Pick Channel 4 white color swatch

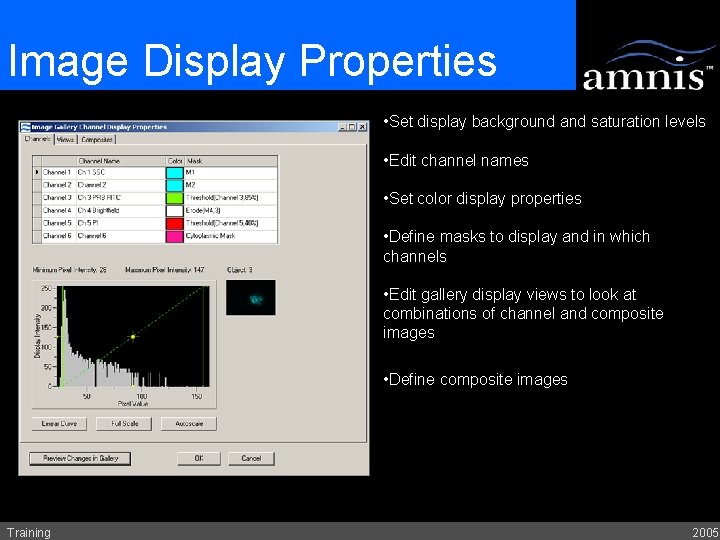(174, 211)
